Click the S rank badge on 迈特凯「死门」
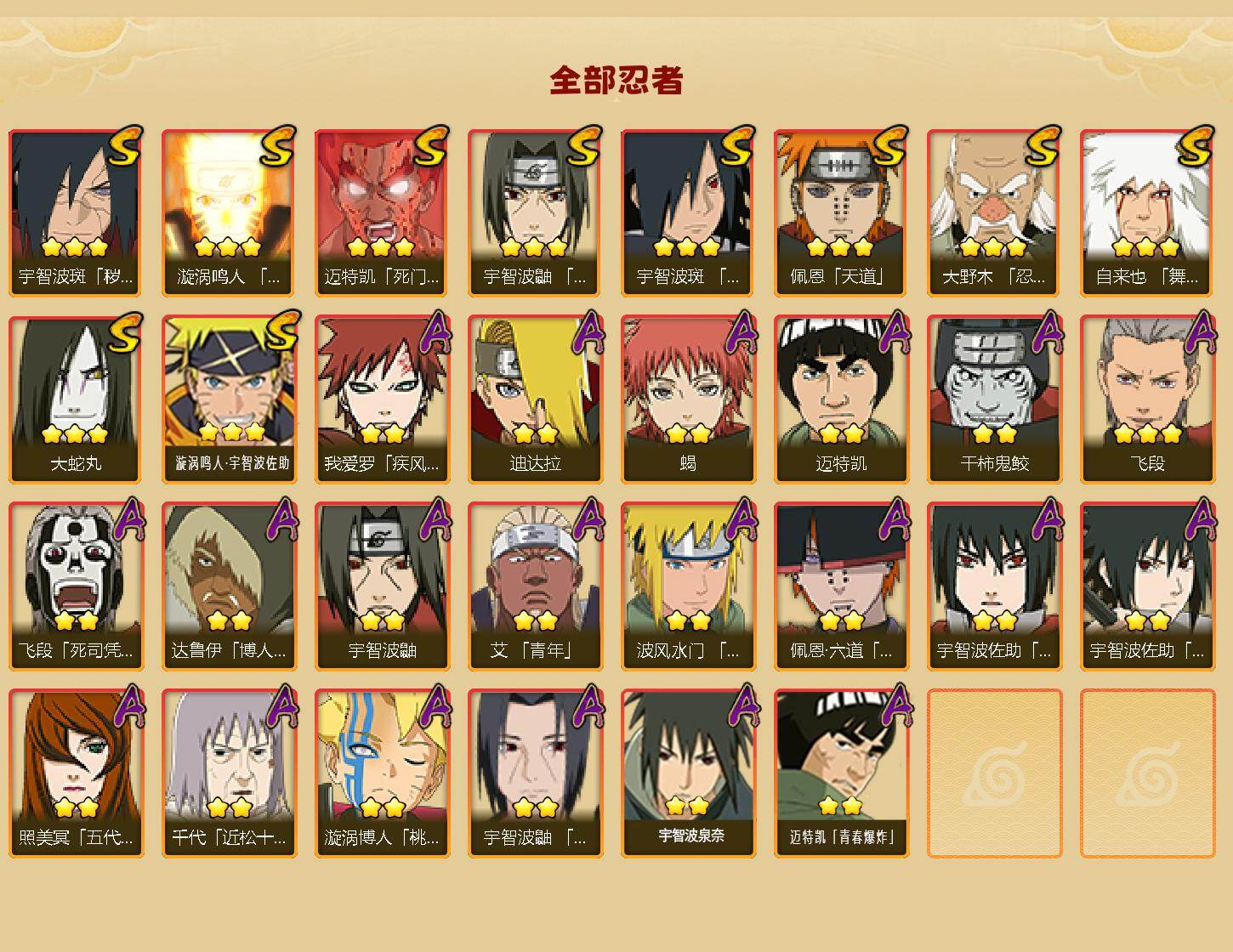This screenshot has width=1233, height=952. click(x=431, y=146)
